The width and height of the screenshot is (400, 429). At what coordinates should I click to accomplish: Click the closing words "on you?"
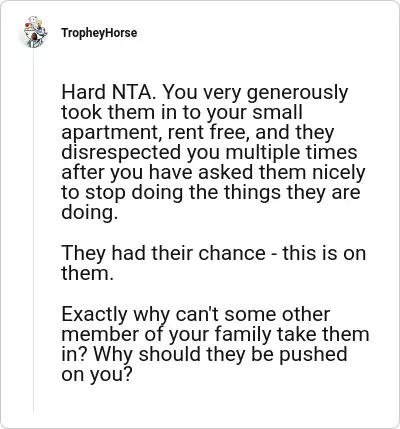[x=97, y=375]
